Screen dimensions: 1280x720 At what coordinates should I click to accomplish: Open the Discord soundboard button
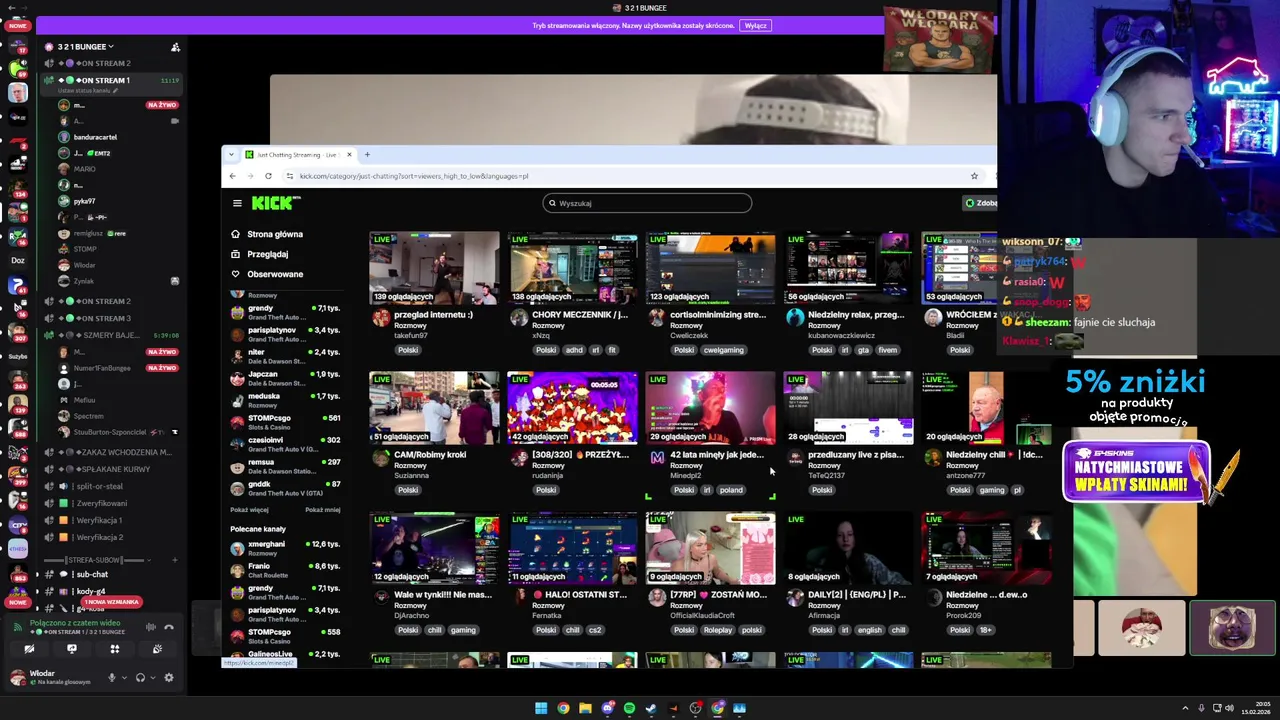[x=157, y=649]
